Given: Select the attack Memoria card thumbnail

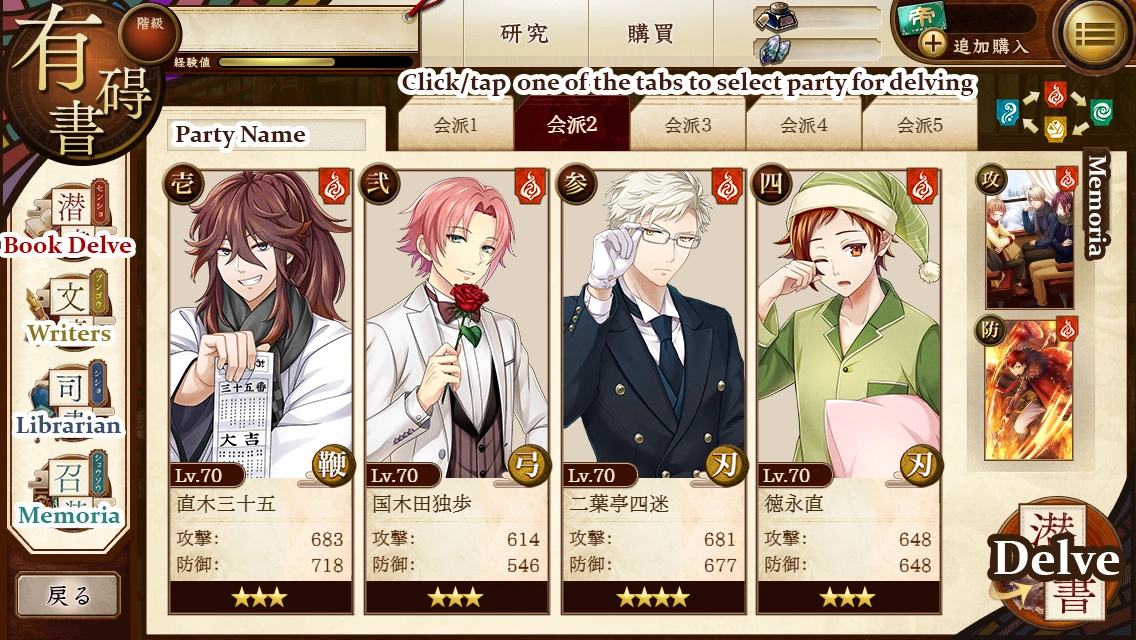Looking at the screenshot, I should [1027, 238].
